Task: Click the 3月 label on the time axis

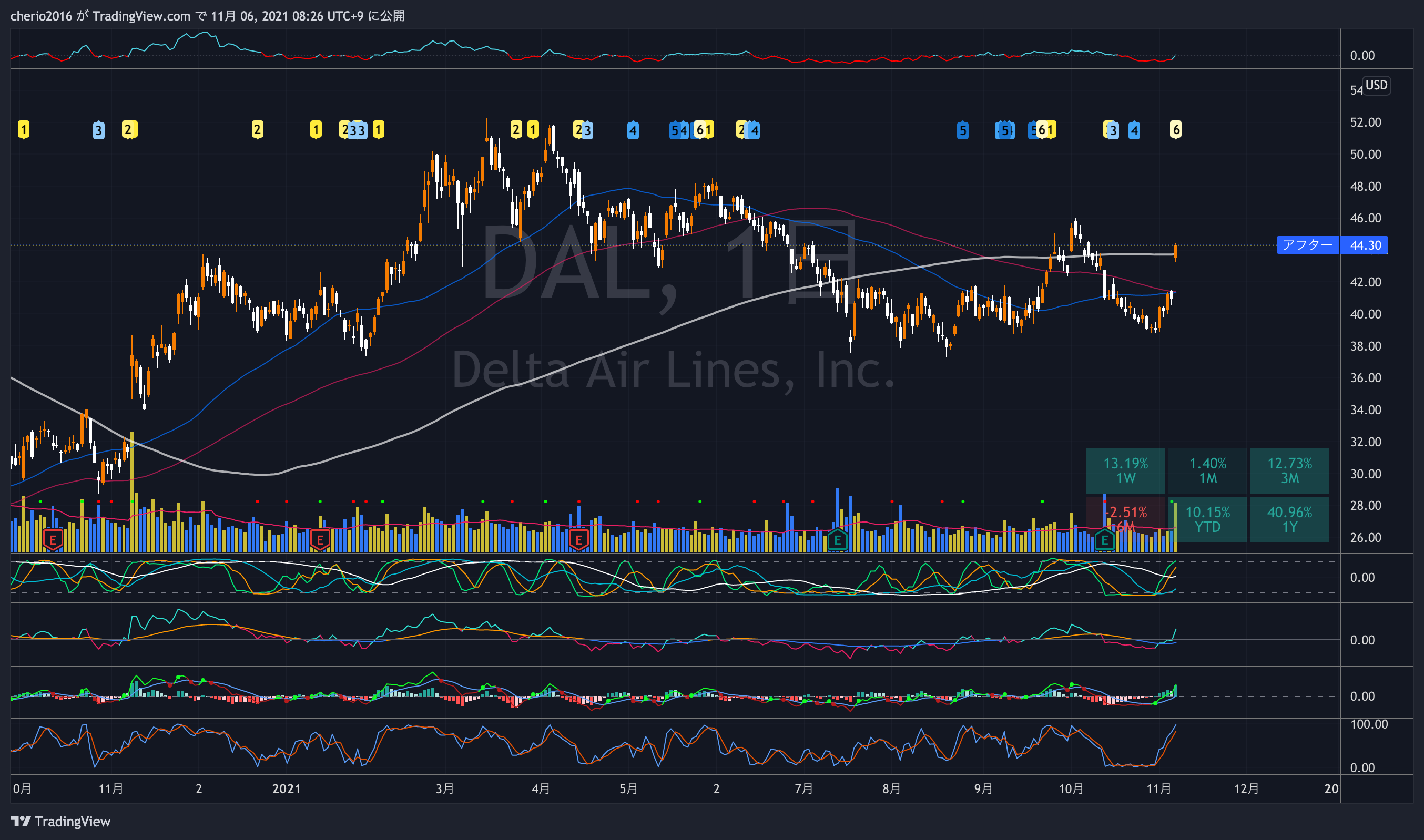Action: (445, 788)
